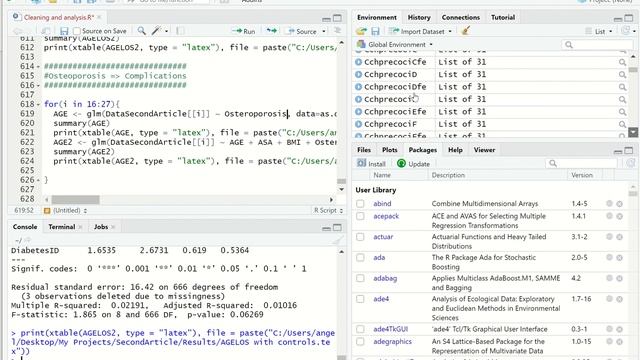640x360 pixels.
Task: Open Source button dropdown arrow
Action: [324, 31]
